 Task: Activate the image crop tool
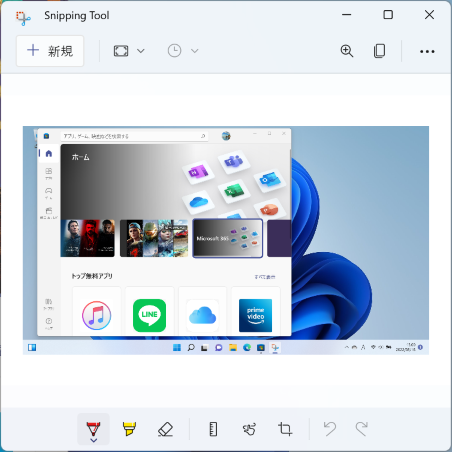click(285, 429)
